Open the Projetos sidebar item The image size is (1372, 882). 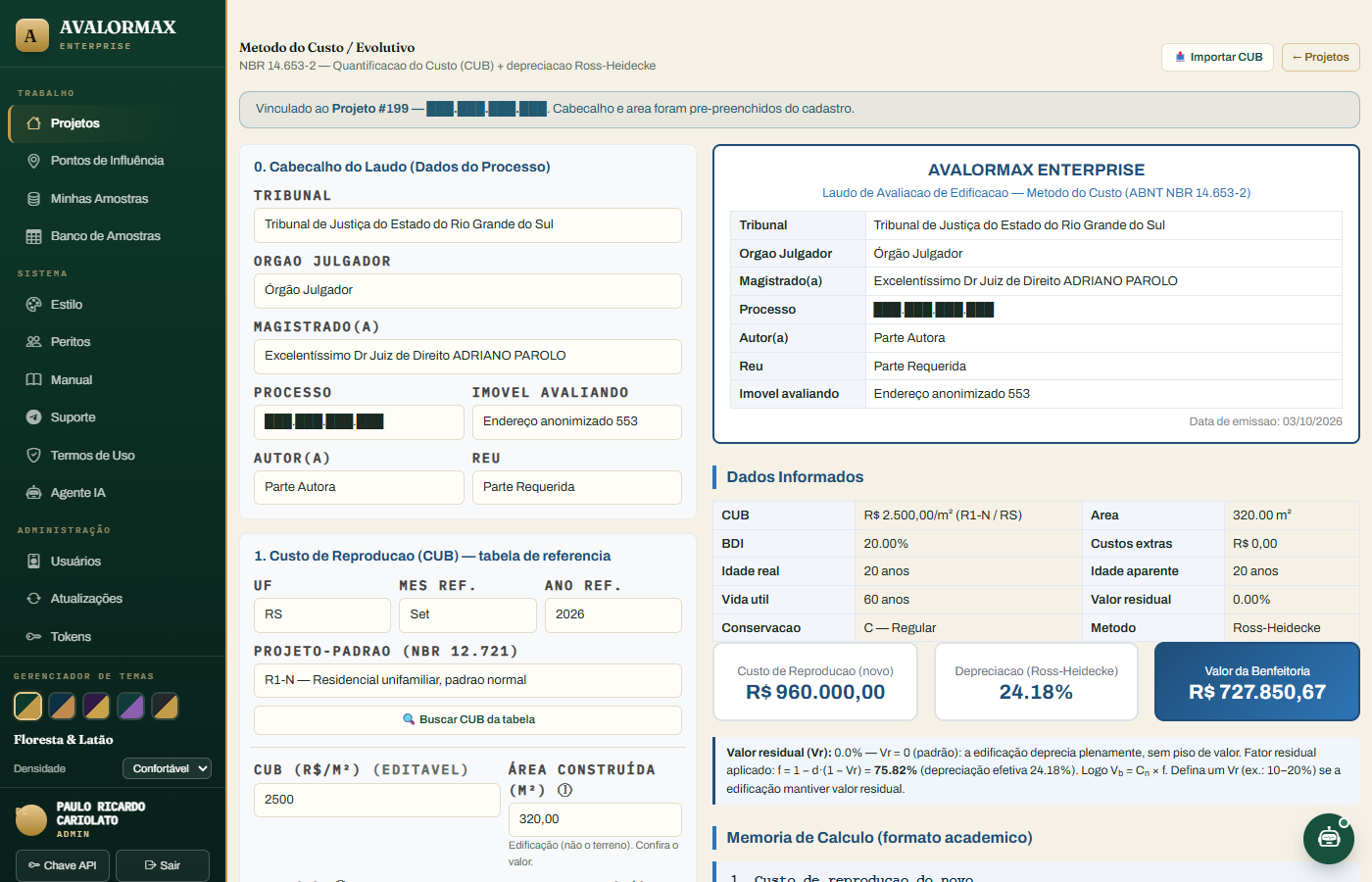(x=117, y=123)
